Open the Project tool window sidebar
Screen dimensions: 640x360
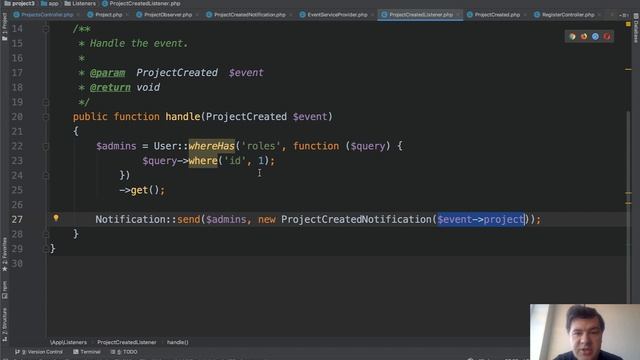pyautogui.click(x=4, y=27)
